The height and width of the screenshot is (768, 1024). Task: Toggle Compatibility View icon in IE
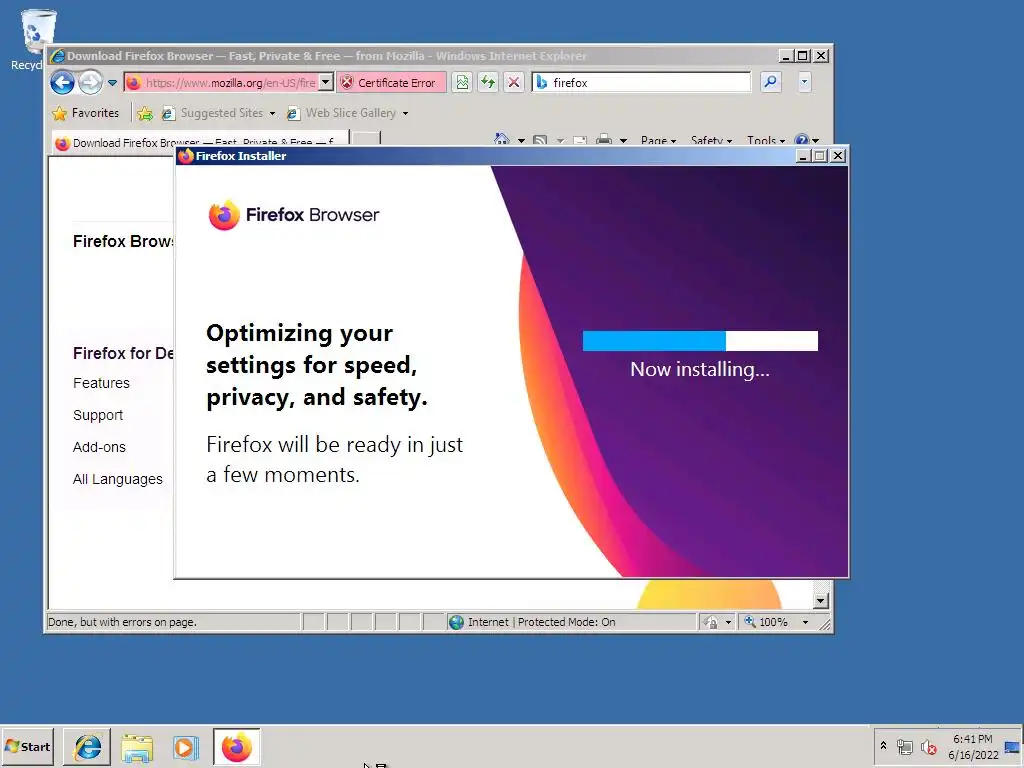462,83
